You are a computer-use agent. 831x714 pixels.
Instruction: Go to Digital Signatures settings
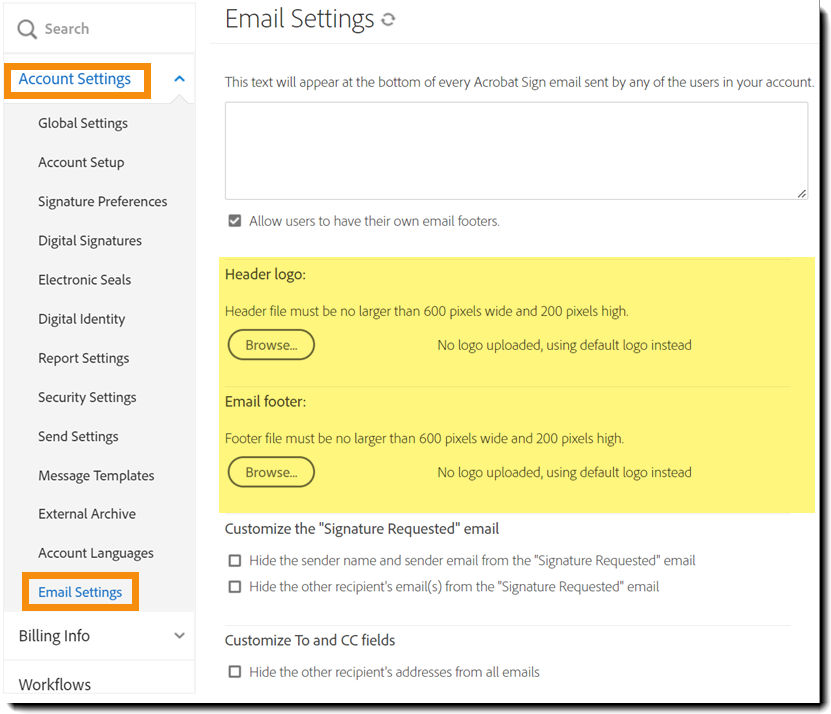(90, 241)
